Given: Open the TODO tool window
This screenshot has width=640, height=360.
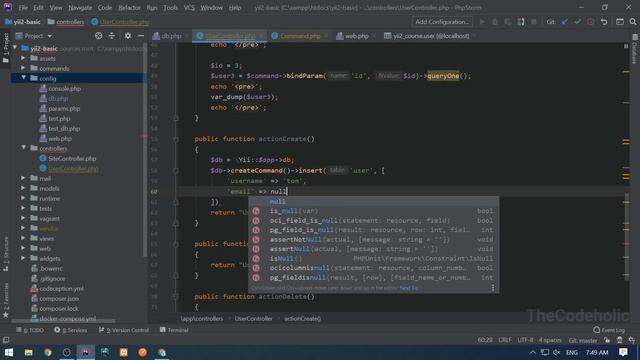Looking at the screenshot, I should 30,330.
